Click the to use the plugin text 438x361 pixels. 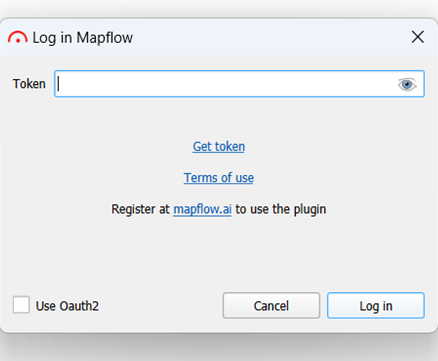(281, 209)
